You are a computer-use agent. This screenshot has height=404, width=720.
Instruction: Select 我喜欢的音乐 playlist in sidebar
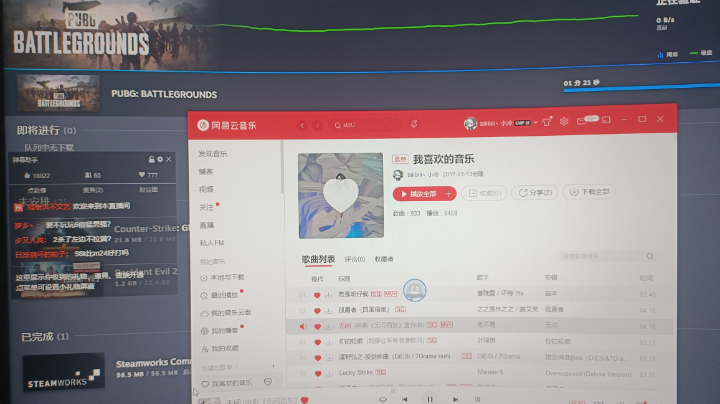click(x=227, y=383)
